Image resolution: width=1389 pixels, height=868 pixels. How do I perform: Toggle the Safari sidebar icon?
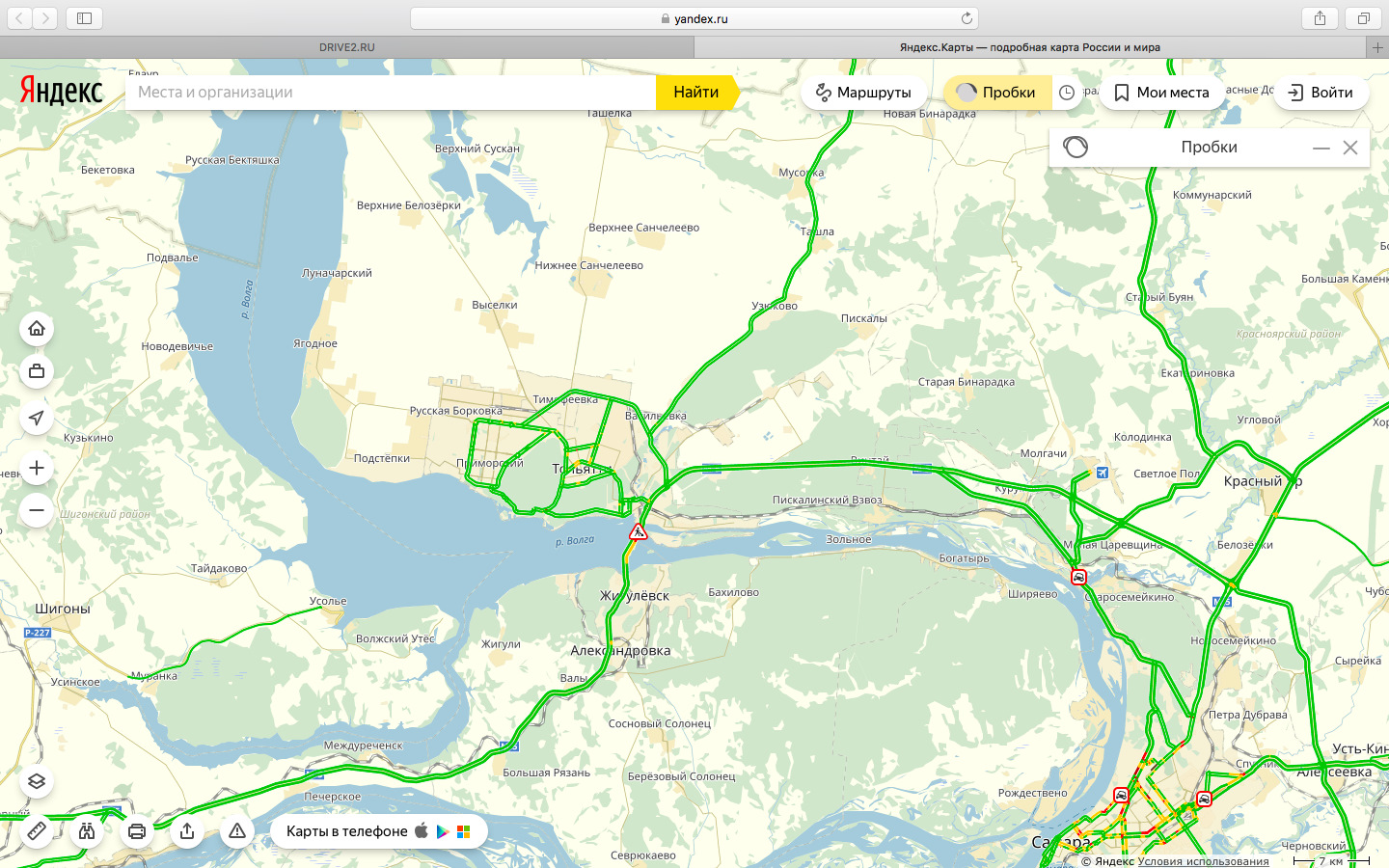click(84, 18)
